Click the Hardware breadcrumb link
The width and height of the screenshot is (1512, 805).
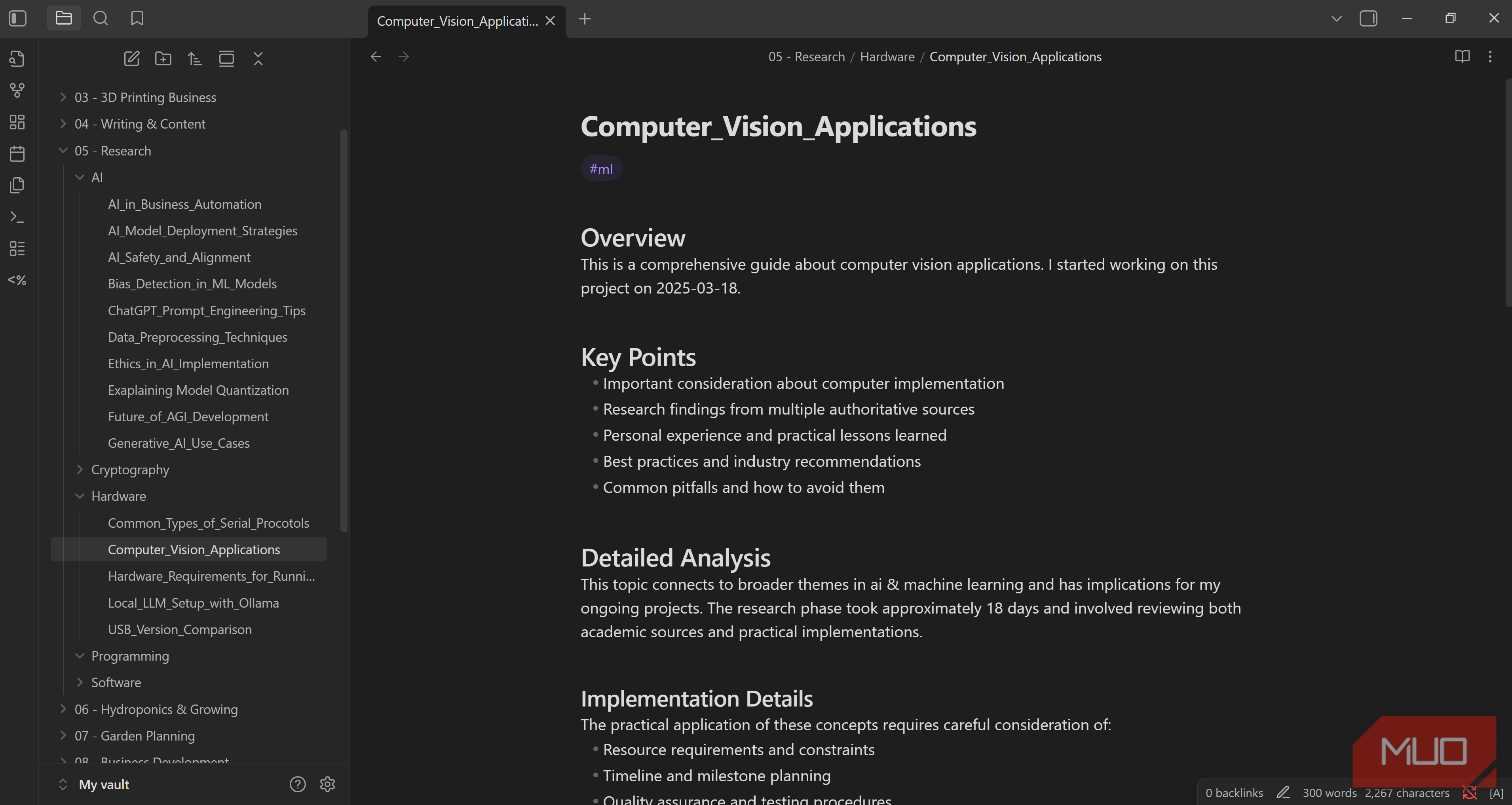click(887, 57)
